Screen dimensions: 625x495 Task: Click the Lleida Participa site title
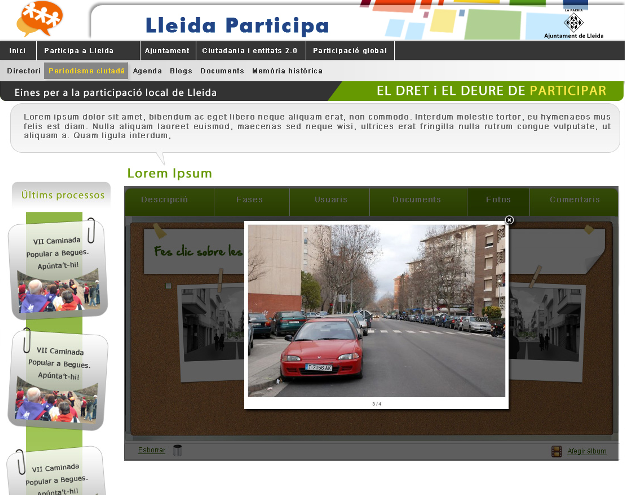237,26
